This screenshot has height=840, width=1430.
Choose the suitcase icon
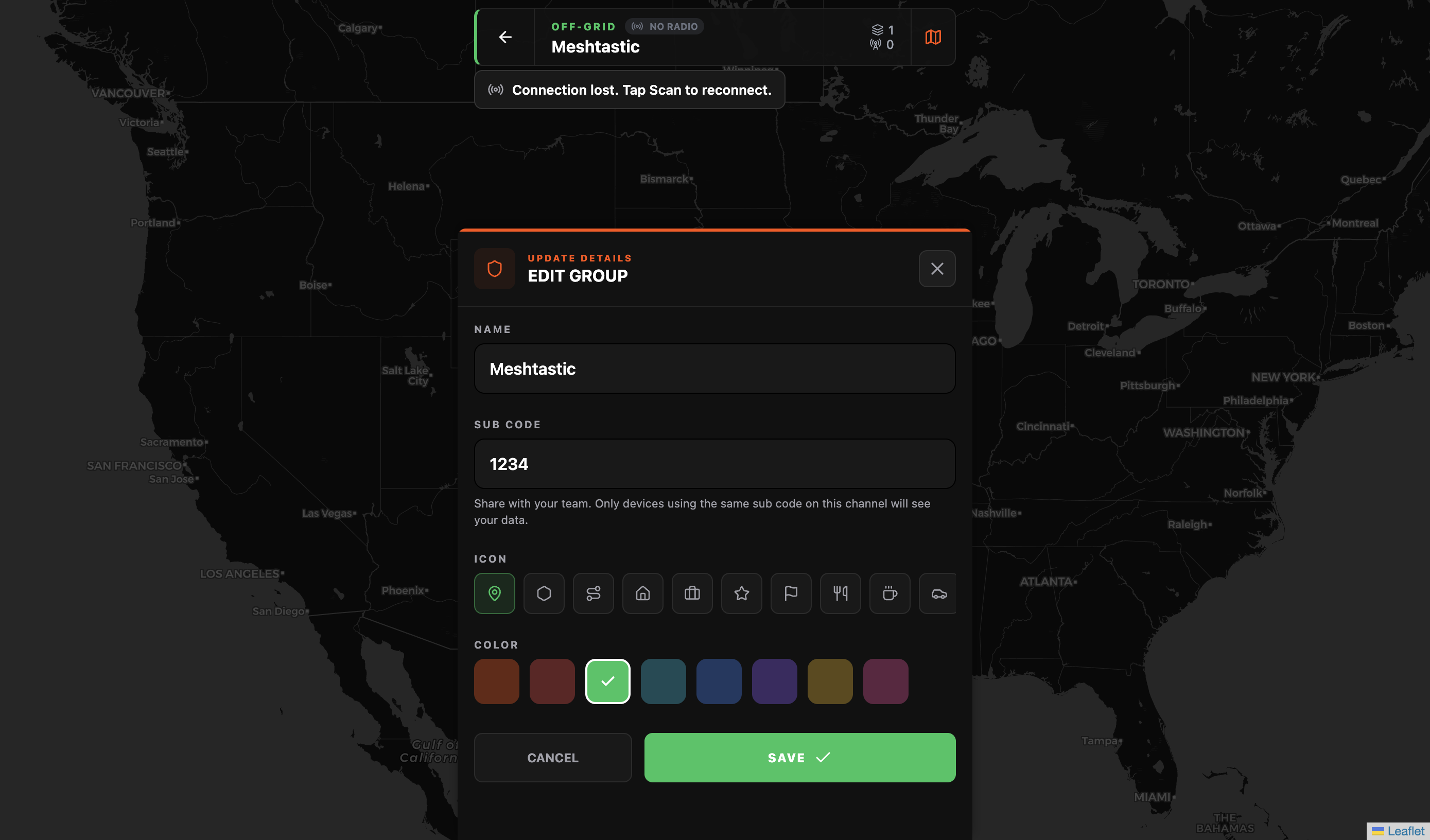(x=692, y=593)
